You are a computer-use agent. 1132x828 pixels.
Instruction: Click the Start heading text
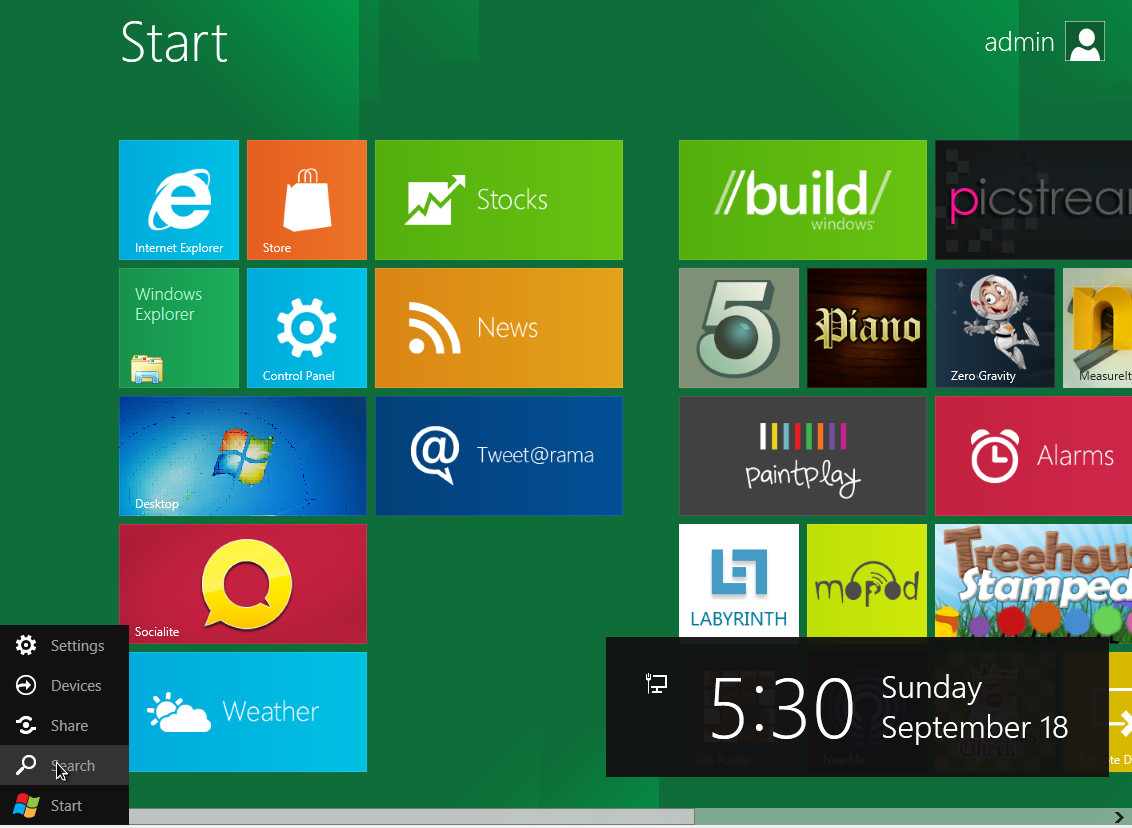(x=174, y=42)
